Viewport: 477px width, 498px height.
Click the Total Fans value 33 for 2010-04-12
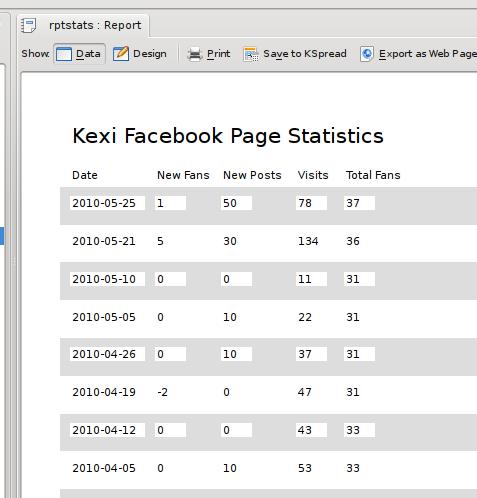point(359,430)
